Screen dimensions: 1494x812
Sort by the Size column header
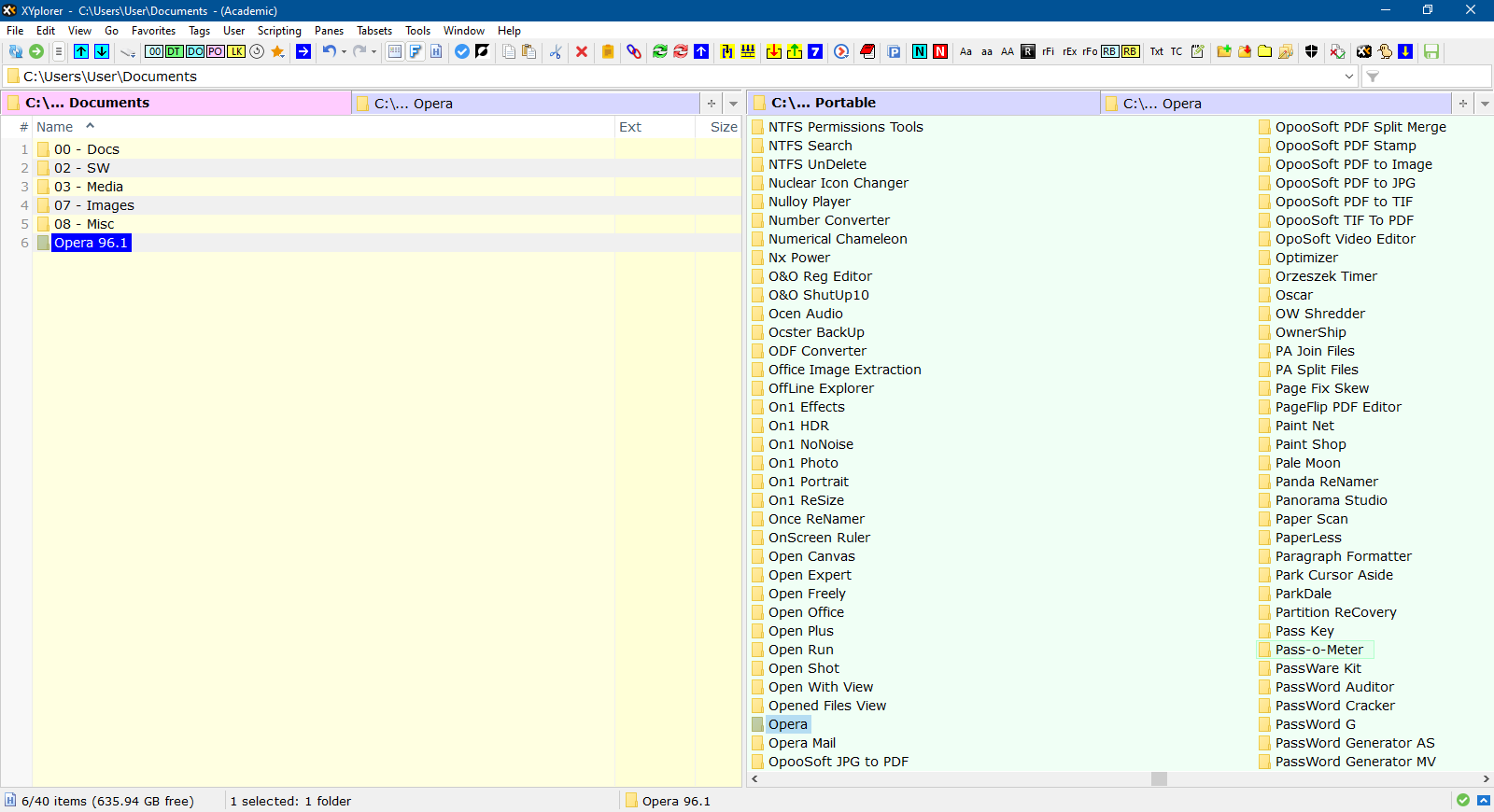click(719, 127)
